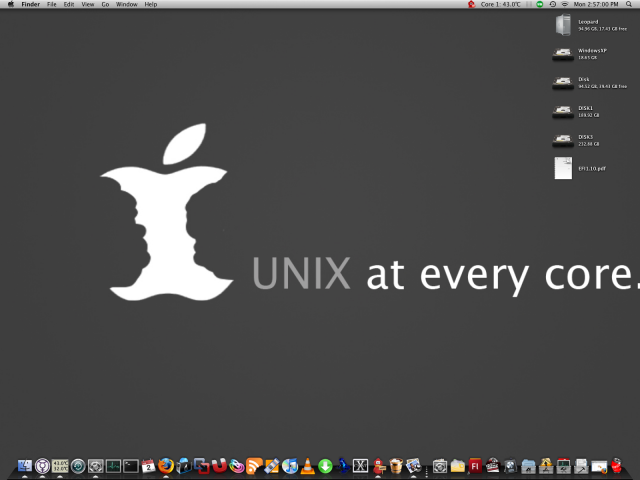This screenshot has height=480, width=640.
Task: Open the Go menu
Action: (x=105, y=4)
